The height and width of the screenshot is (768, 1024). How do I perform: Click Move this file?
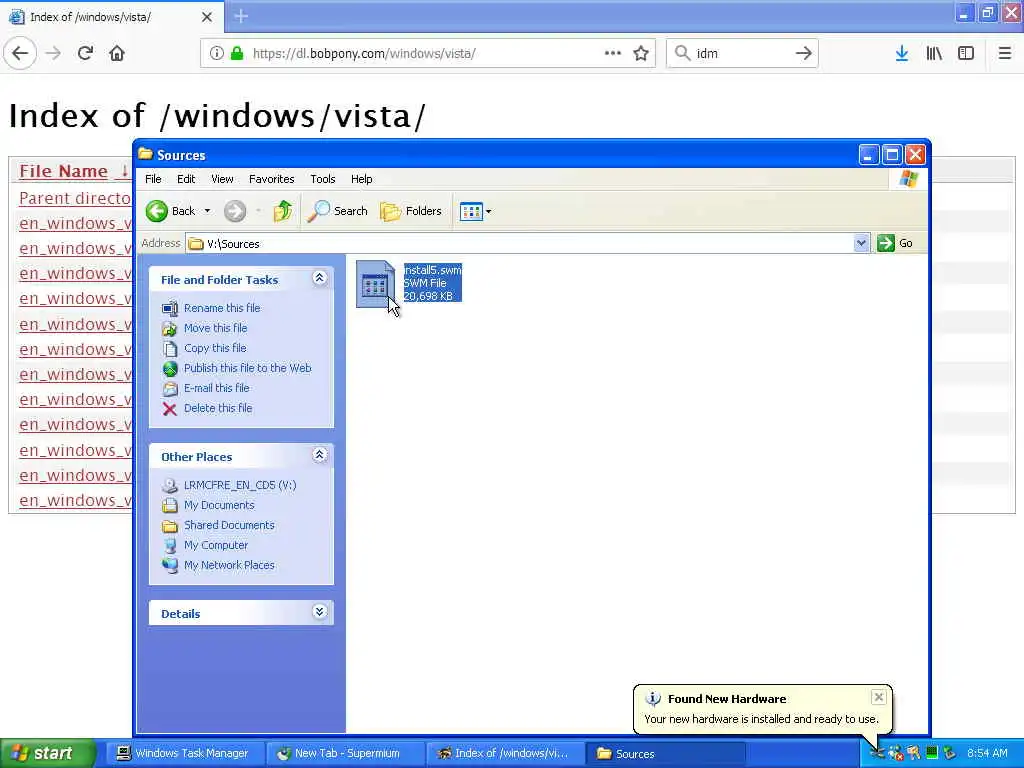pos(216,328)
